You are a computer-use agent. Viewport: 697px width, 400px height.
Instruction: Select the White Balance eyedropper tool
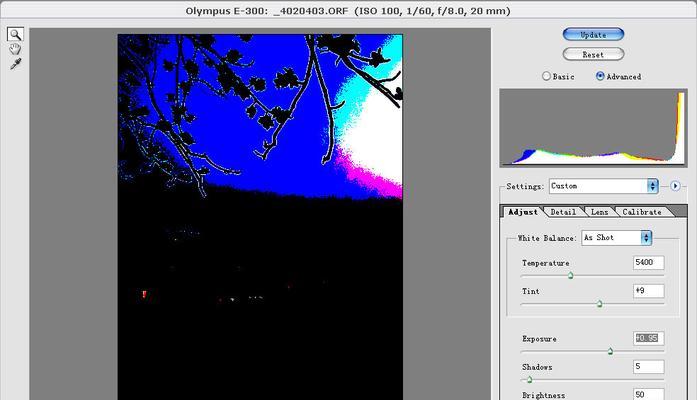tap(16, 64)
